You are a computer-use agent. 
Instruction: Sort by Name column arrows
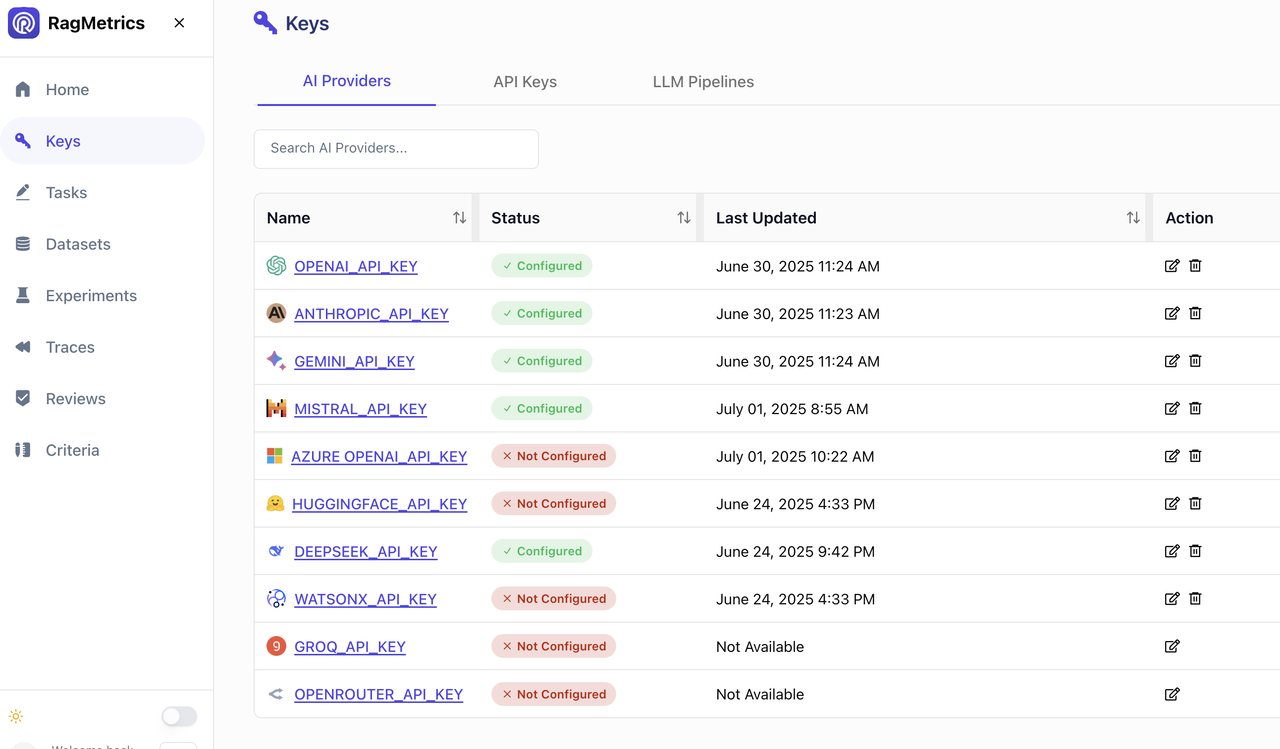coord(459,218)
